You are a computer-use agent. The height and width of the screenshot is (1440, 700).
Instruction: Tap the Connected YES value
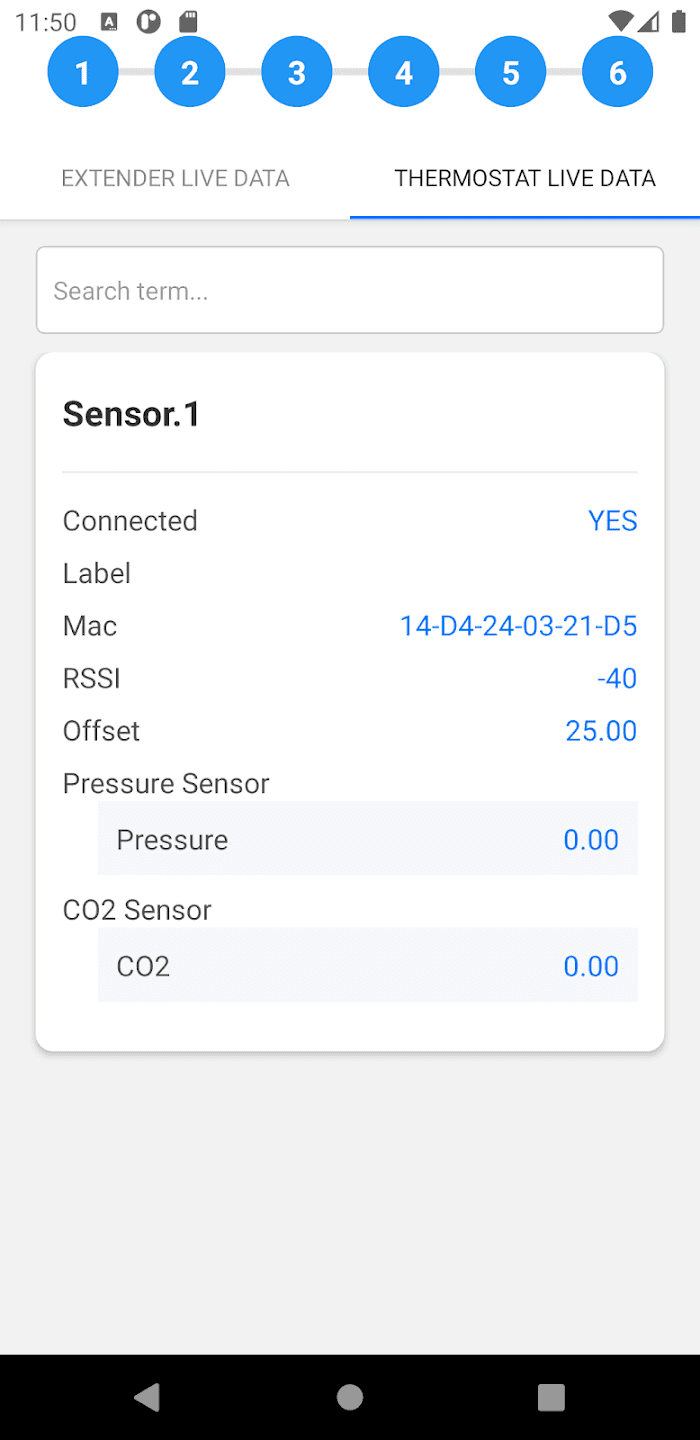(x=612, y=521)
